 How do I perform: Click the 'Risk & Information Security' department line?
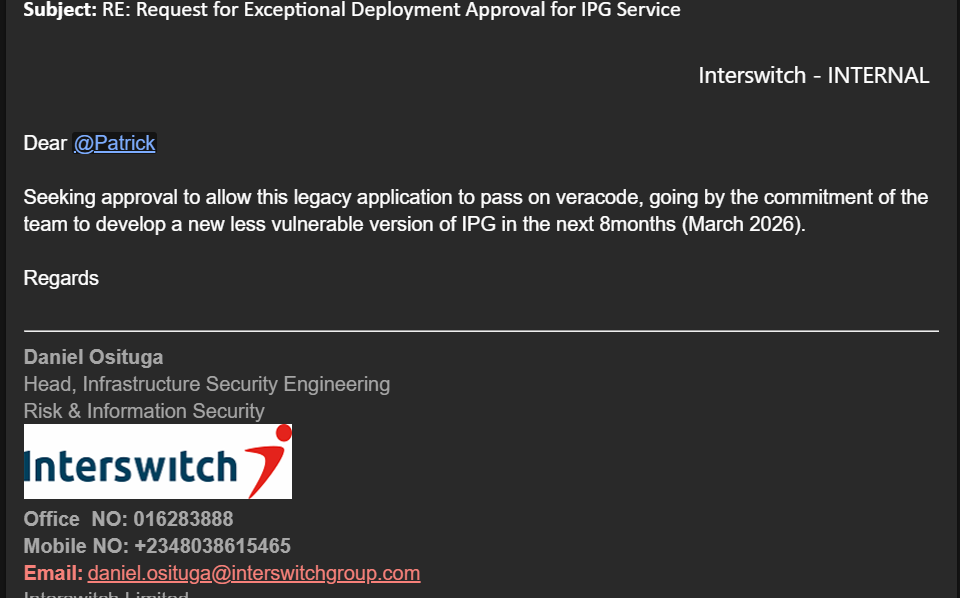pos(144,411)
